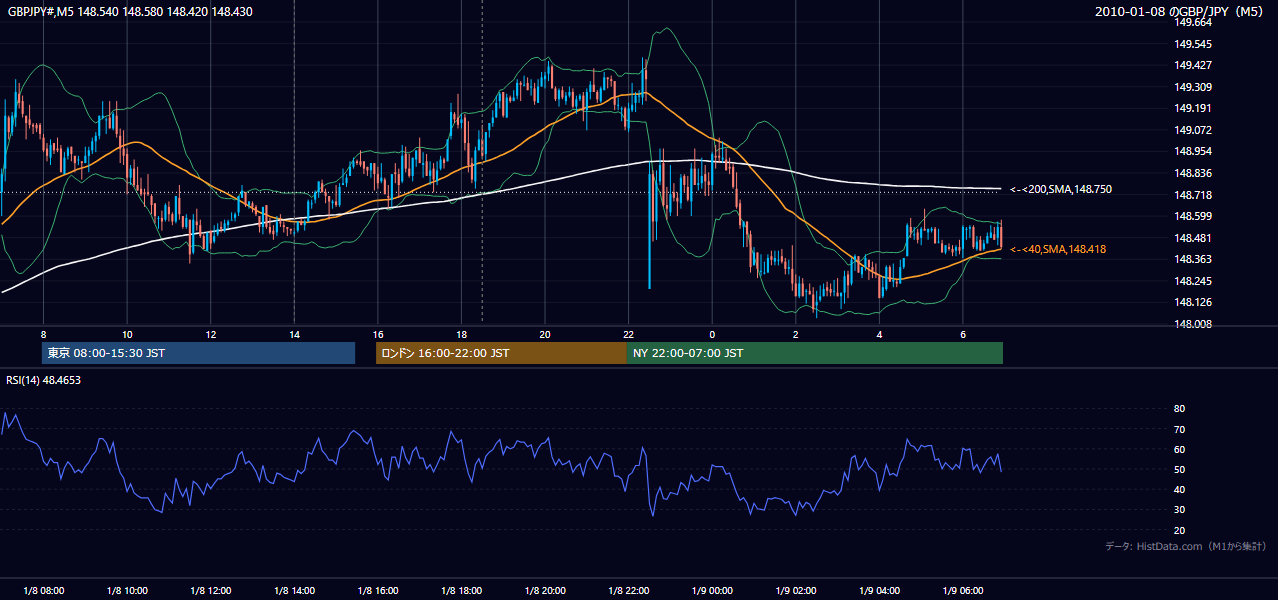Click the RSI 30 level label
The image size is (1278, 600).
coord(1179,510)
